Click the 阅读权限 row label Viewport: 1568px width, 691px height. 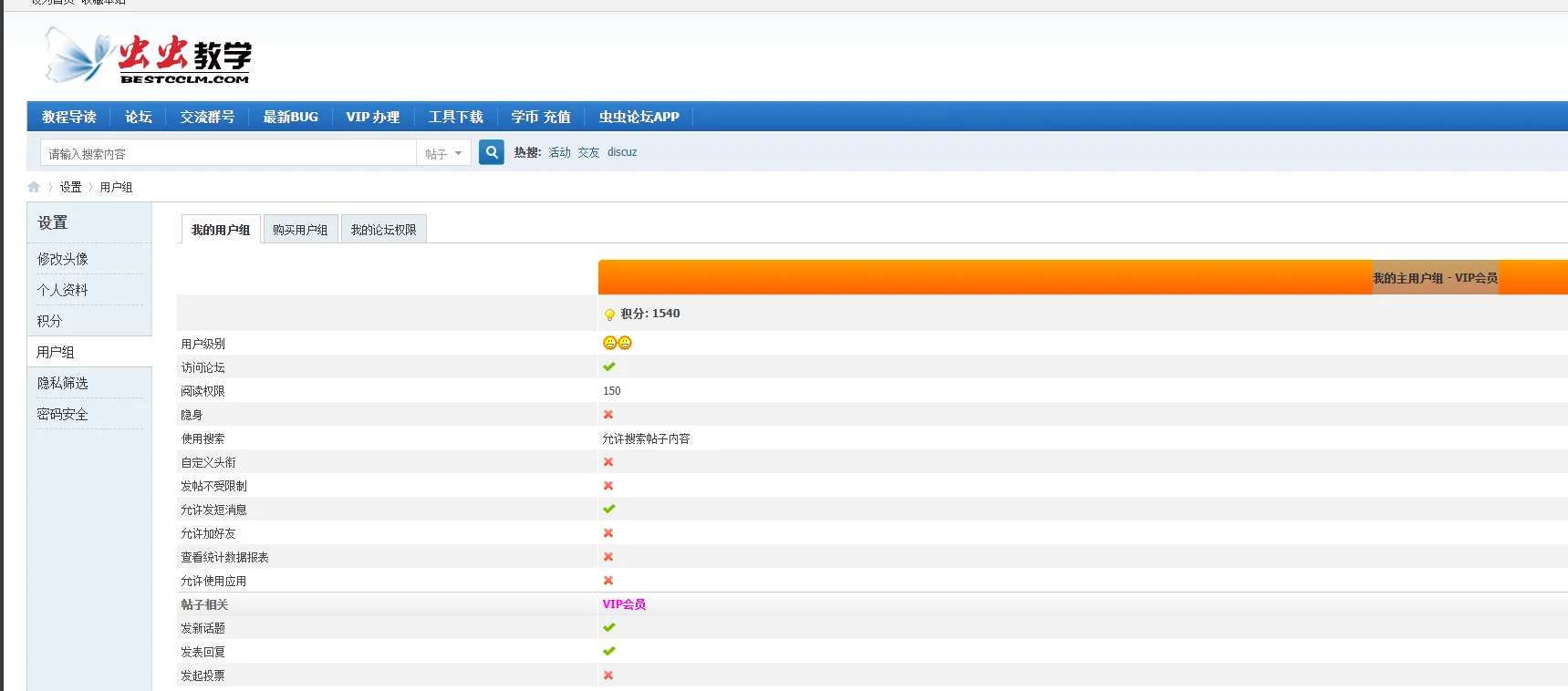(x=202, y=391)
